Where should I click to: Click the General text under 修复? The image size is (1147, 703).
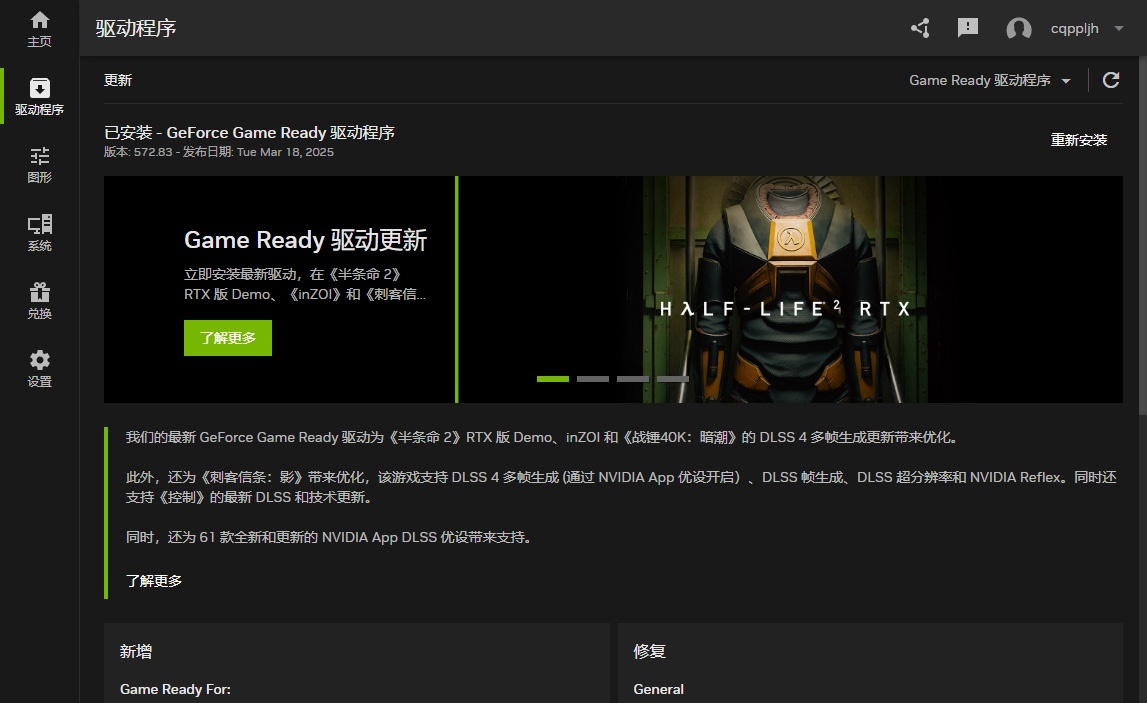click(658, 689)
